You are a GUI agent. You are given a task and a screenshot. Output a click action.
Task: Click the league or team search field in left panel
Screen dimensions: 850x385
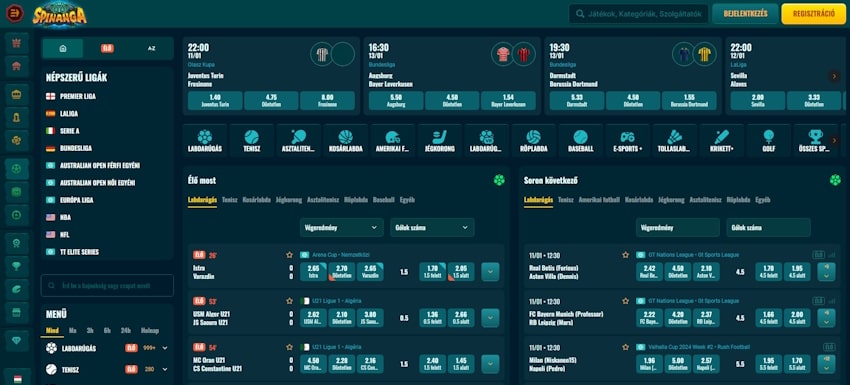pyautogui.click(x=107, y=285)
